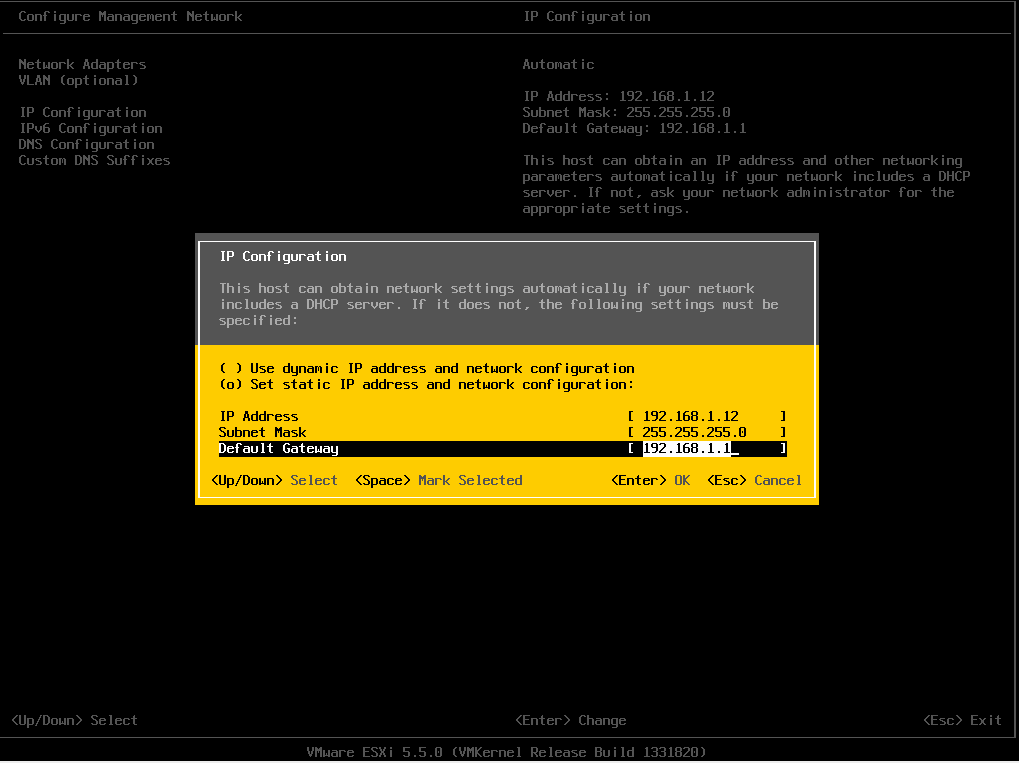Click the Enter Change hint at bottom
Screen dimensions: 1019x763
[x=570, y=720]
